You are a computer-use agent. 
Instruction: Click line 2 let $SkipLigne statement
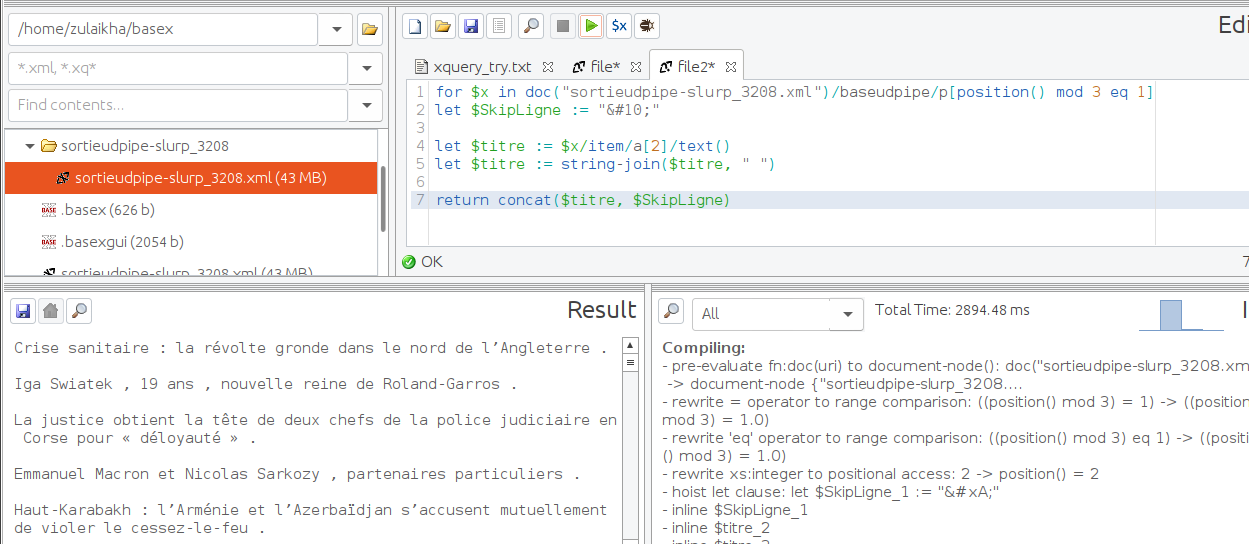[548, 110]
